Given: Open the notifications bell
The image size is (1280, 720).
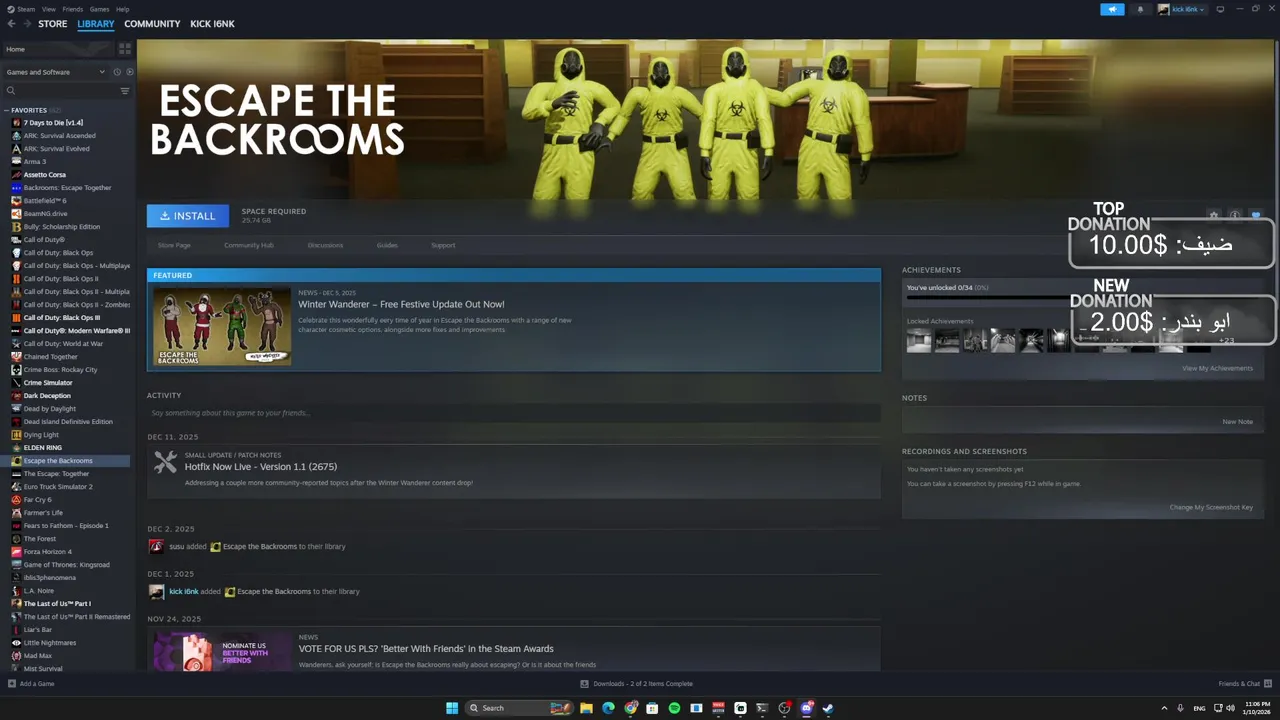Looking at the screenshot, I should pyautogui.click(x=1140, y=9).
